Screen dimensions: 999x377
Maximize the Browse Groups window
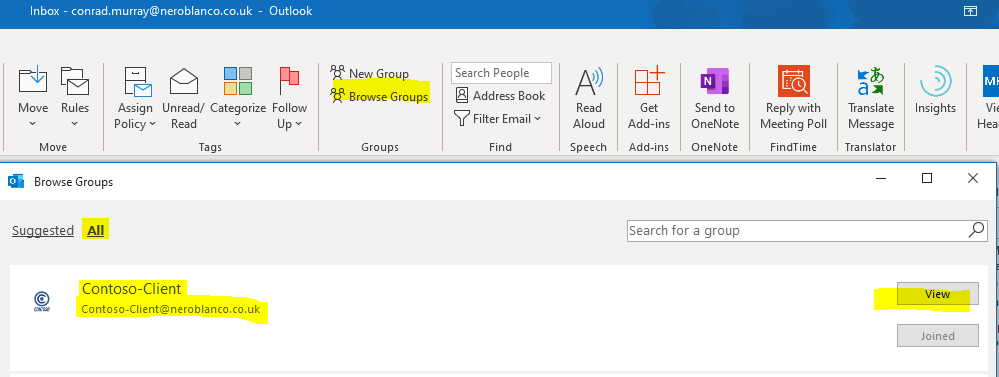927,178
